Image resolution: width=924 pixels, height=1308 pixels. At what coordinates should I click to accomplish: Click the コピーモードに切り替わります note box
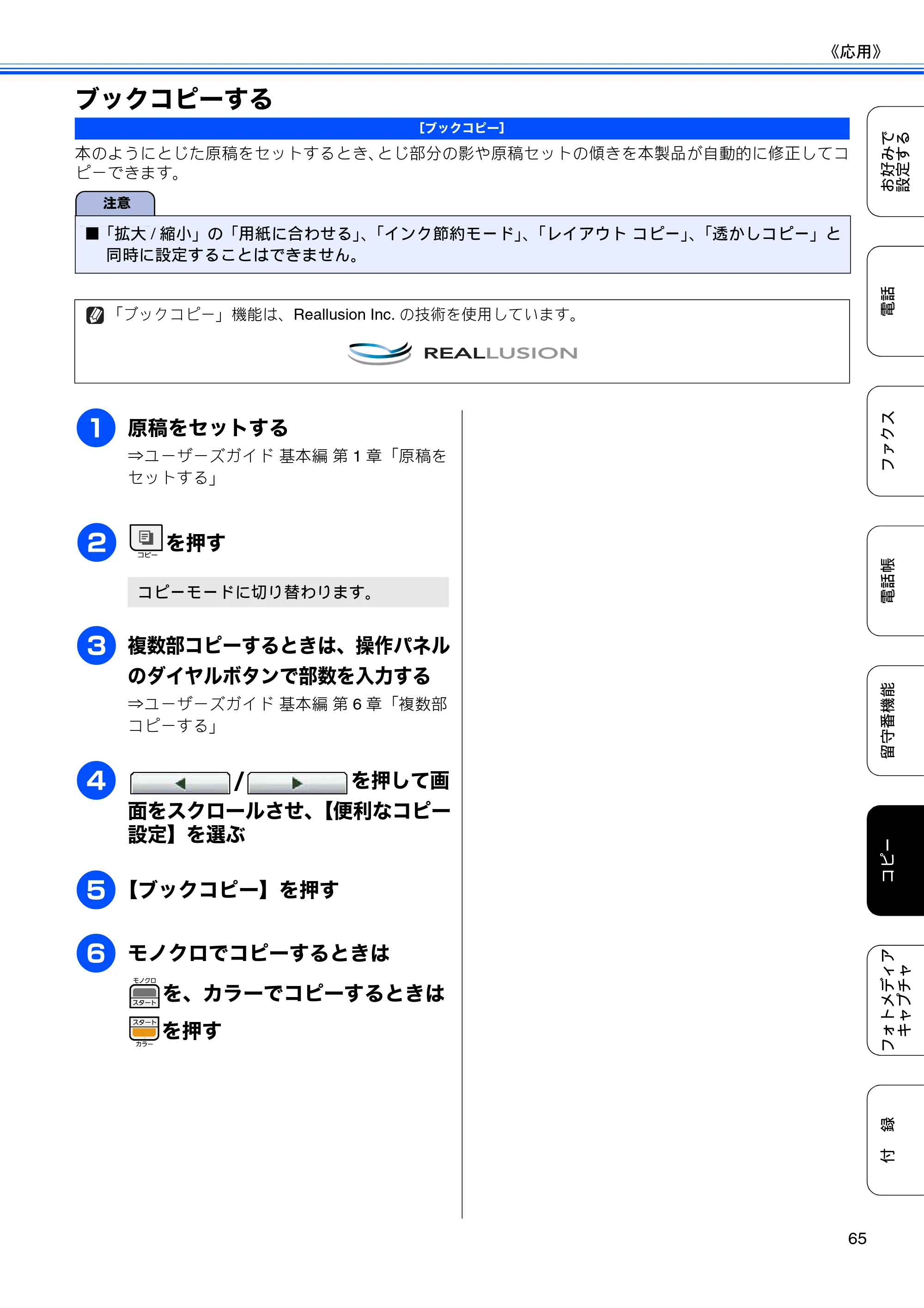[x=288, y=592]
